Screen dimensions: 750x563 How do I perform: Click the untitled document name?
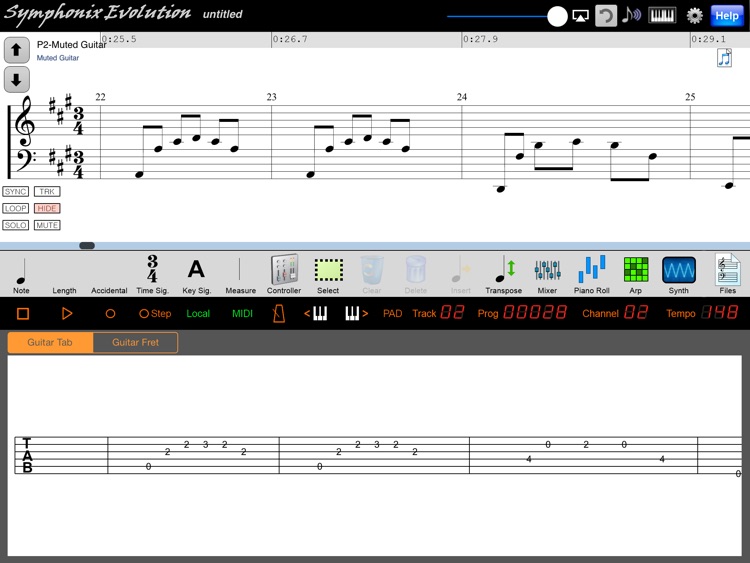[222, 14]
